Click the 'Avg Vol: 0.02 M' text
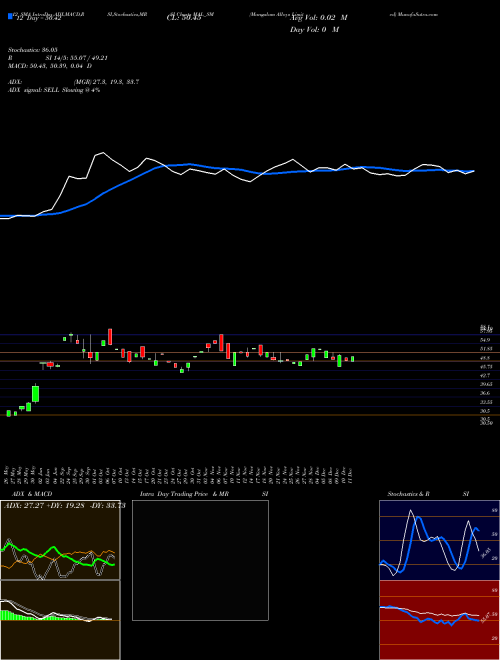The height and width of the screenshot is (660, 500). 319,18
